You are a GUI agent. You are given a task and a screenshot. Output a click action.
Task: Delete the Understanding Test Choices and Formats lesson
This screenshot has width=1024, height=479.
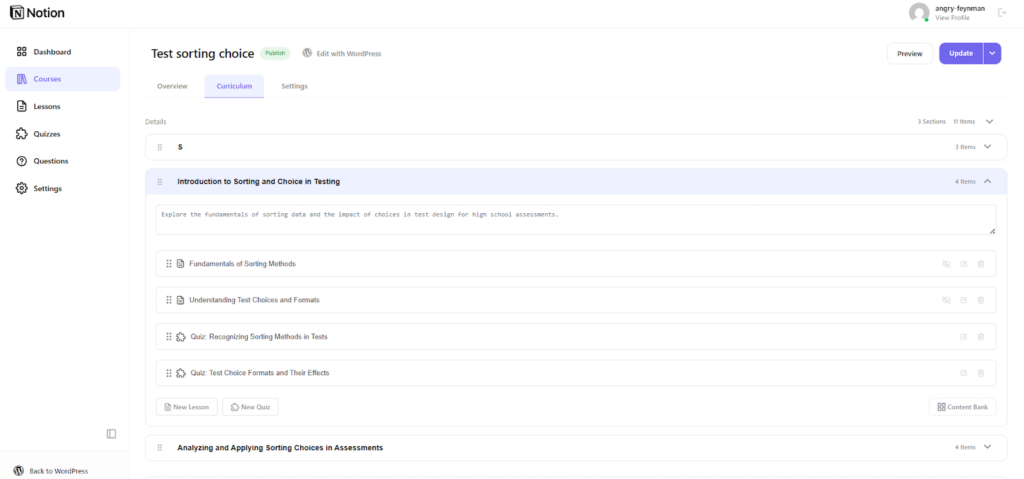980,300
